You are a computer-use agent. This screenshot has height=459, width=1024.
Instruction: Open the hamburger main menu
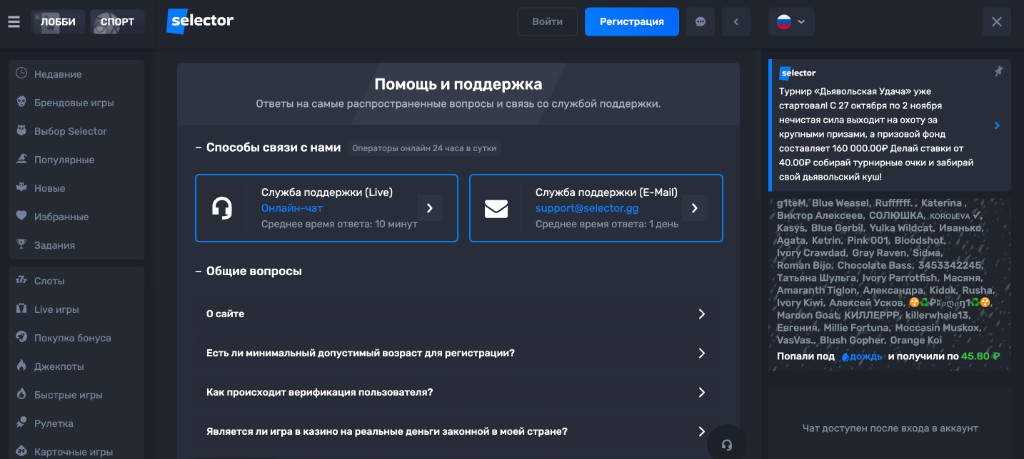[14, 22]
